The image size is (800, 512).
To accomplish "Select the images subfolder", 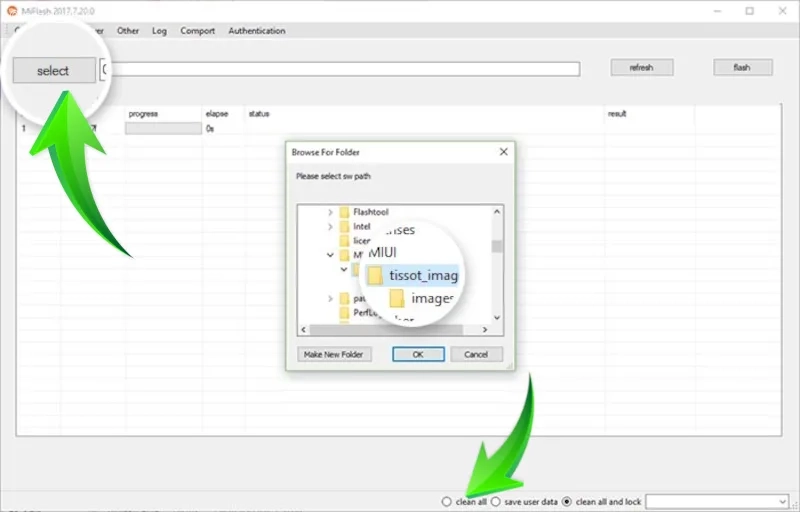I will [432, 298].
